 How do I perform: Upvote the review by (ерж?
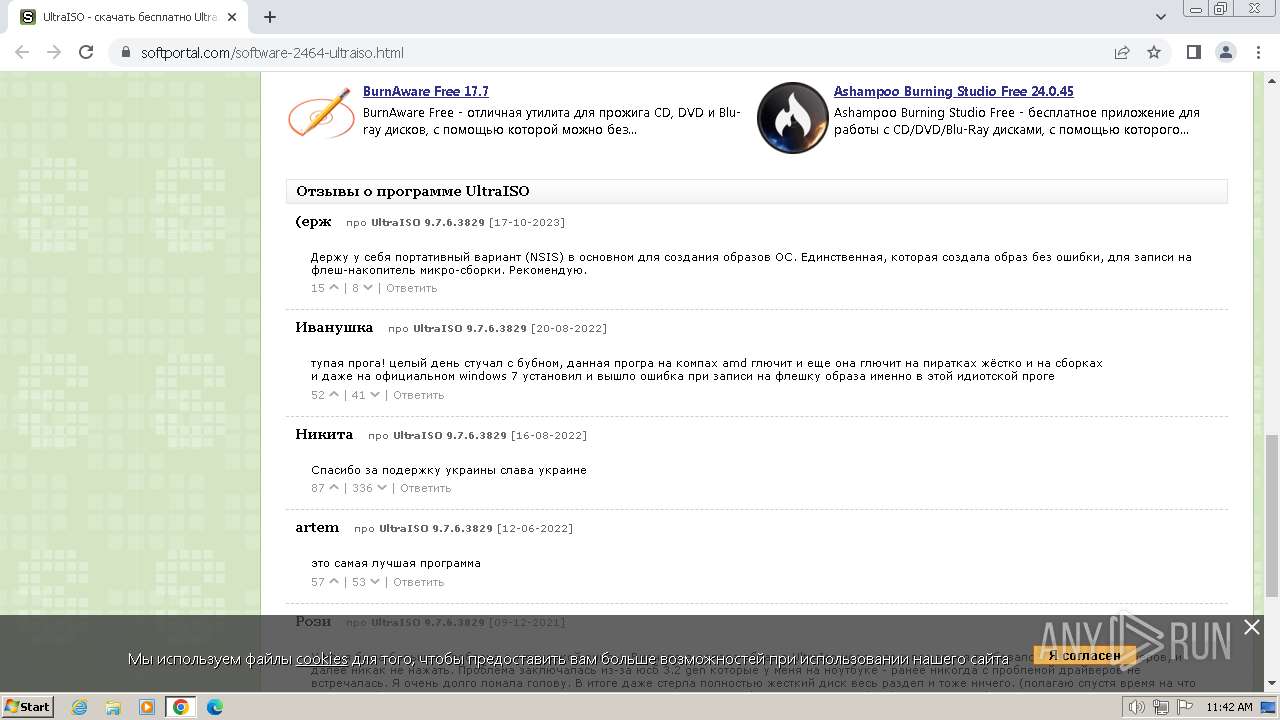click(x=334, y=288)
